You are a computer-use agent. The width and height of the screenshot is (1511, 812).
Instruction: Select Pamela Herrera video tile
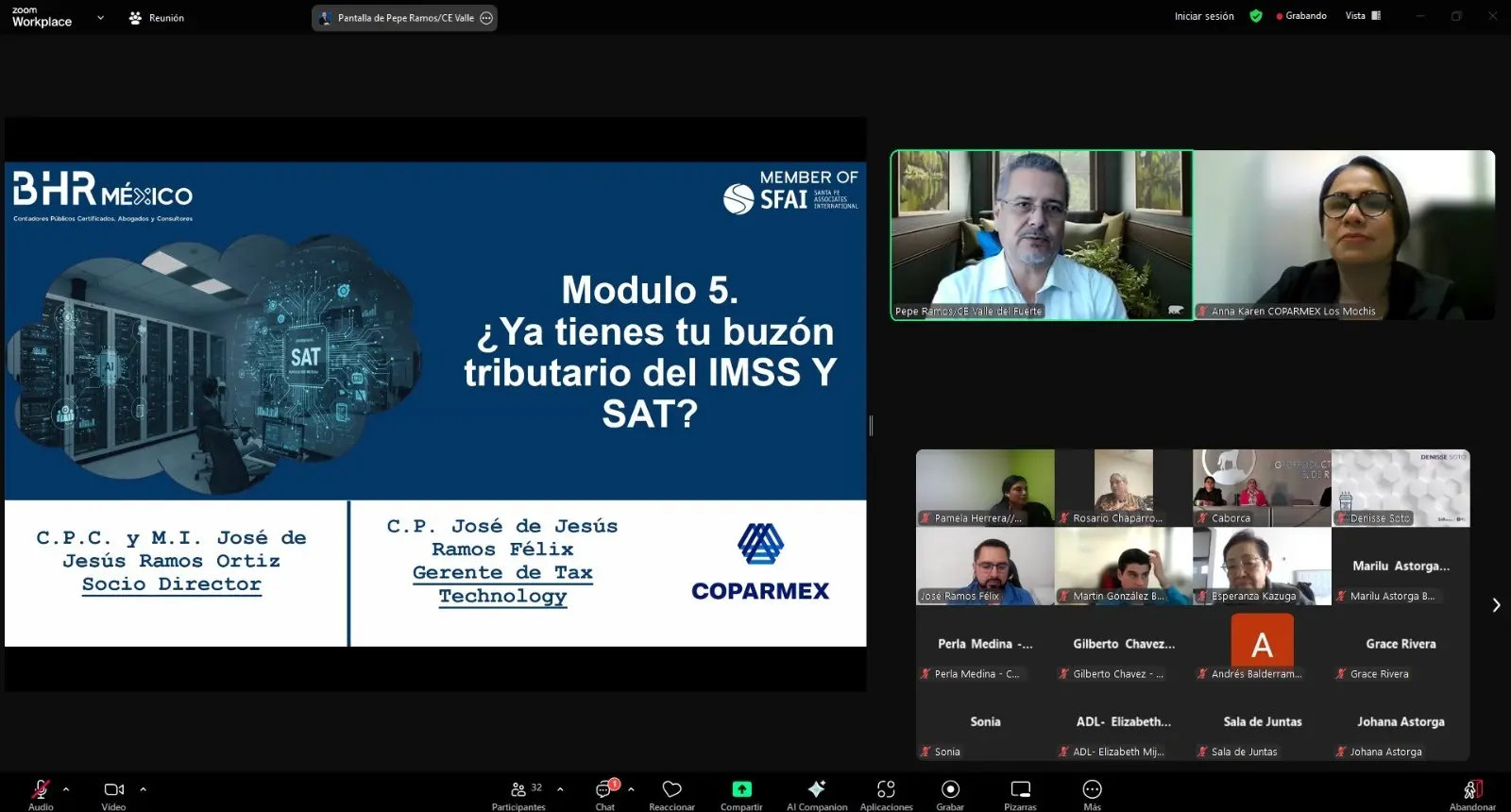(985, 488)
